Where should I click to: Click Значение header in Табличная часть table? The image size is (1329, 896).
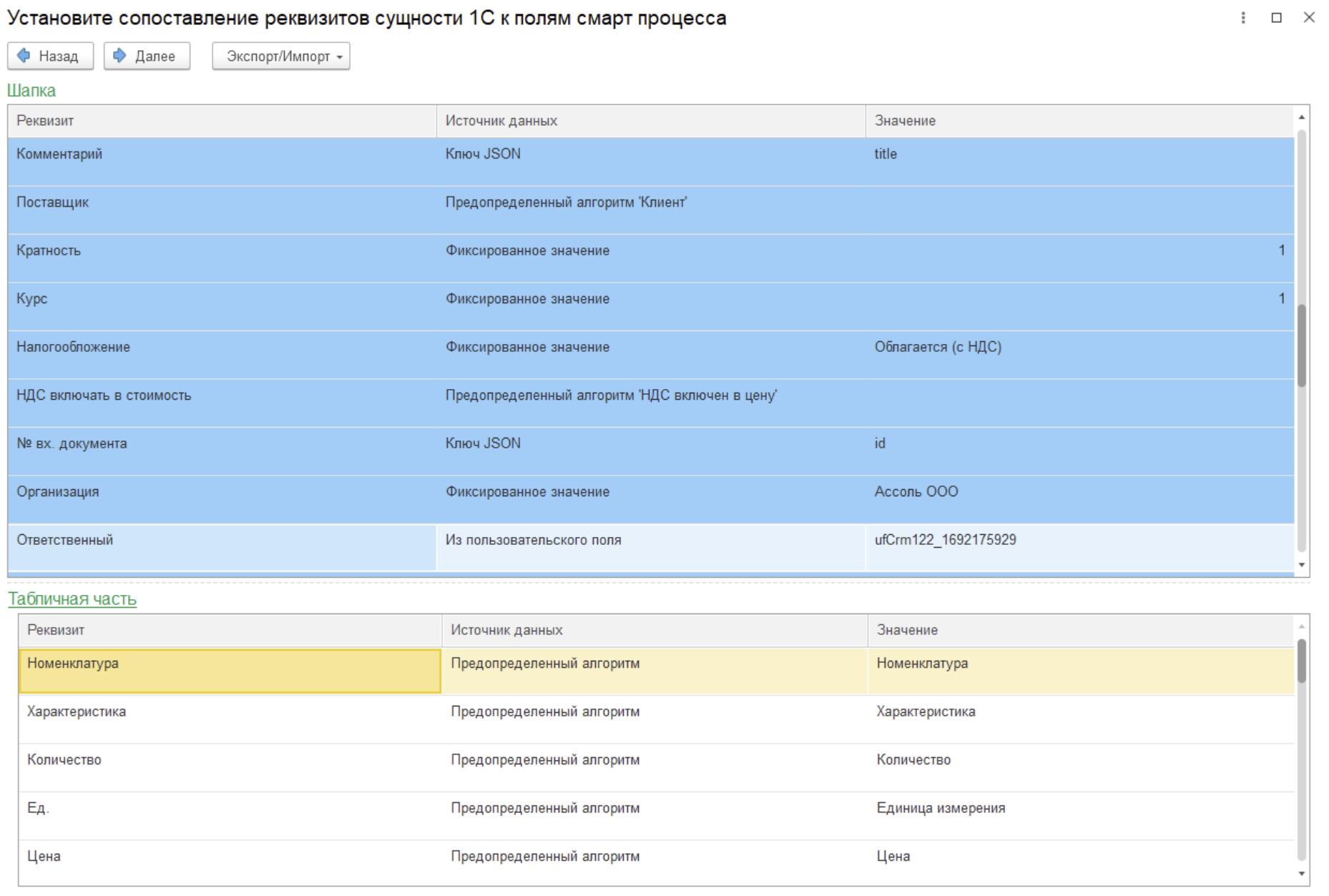coord(1082,630)
